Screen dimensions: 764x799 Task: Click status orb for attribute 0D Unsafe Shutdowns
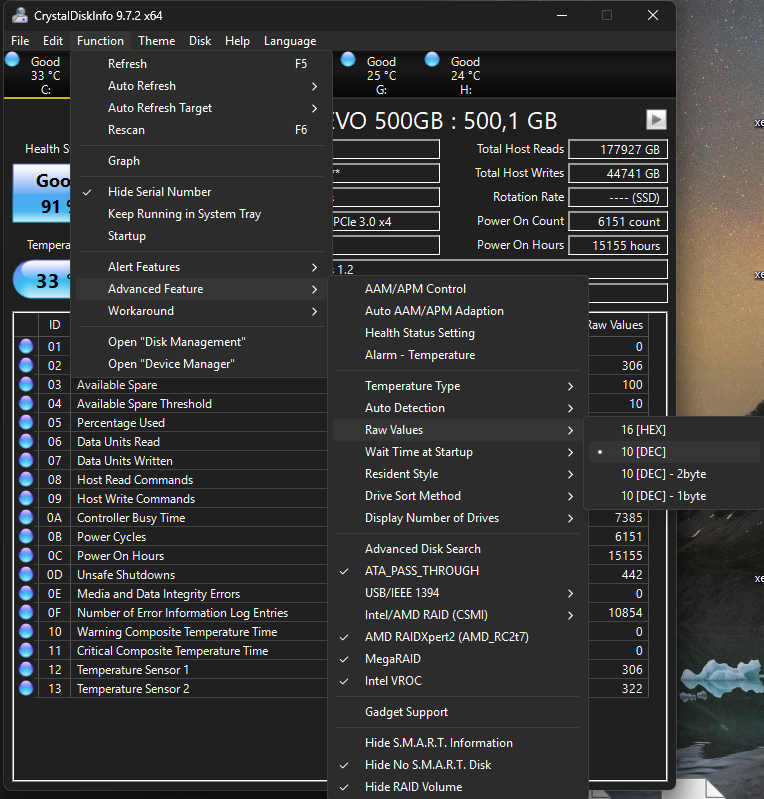[26, 574]
